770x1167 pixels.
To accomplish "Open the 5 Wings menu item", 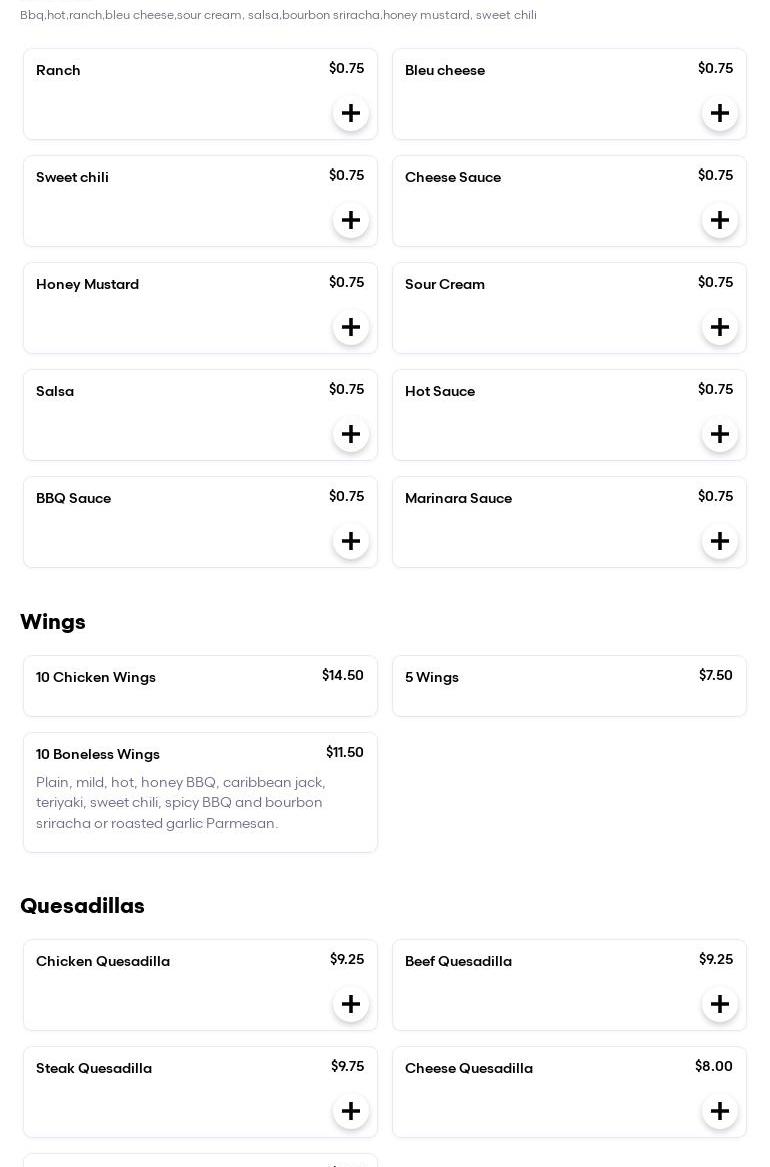I will (x=569, y=686).
